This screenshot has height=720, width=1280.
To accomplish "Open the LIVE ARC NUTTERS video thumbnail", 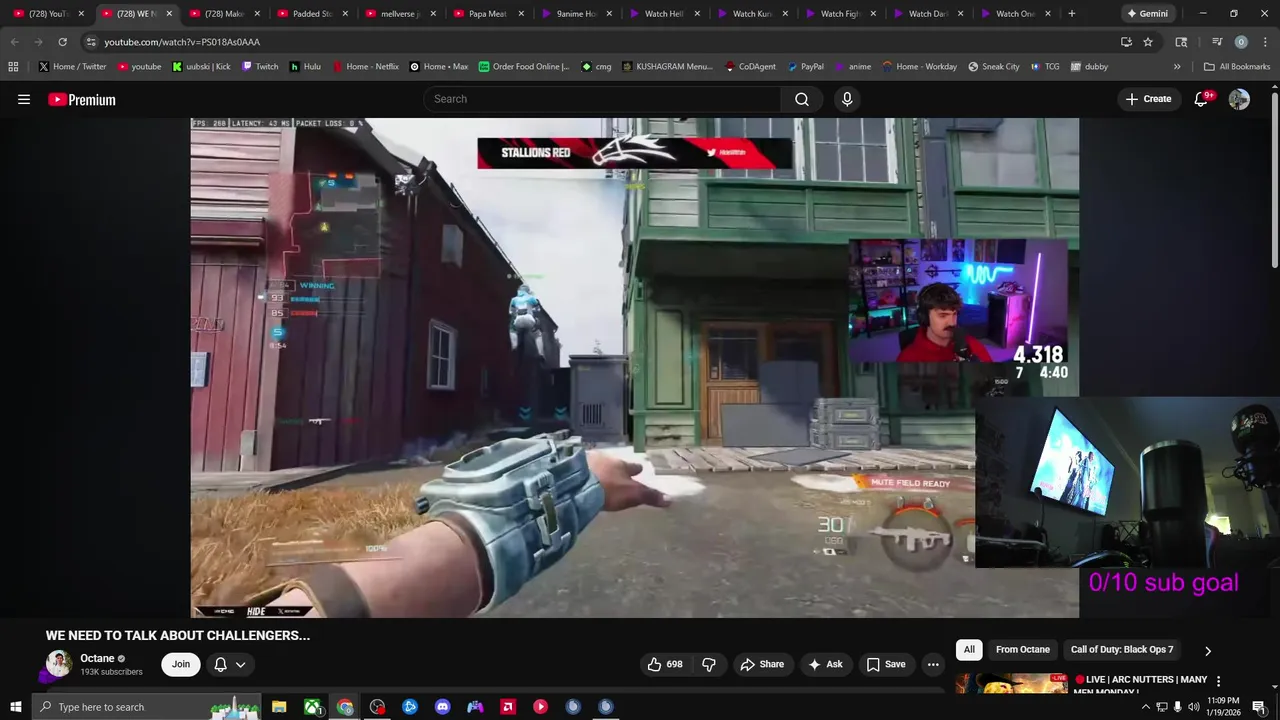I will 1011,684.
